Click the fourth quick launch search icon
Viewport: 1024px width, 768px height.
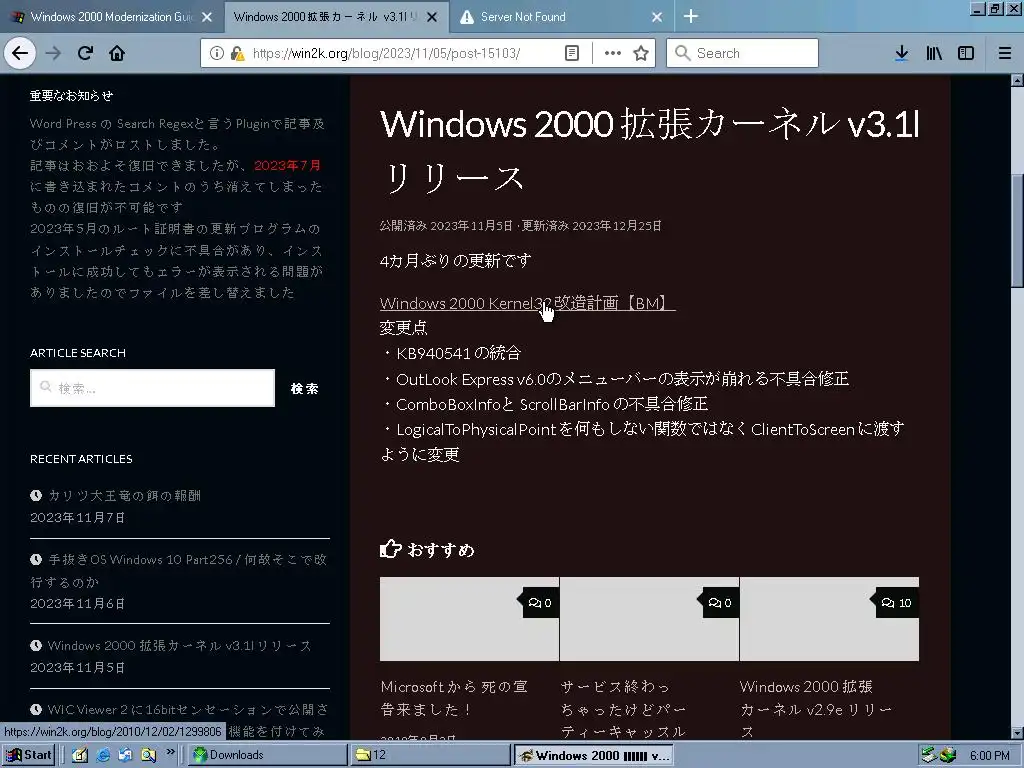[148, 755]
